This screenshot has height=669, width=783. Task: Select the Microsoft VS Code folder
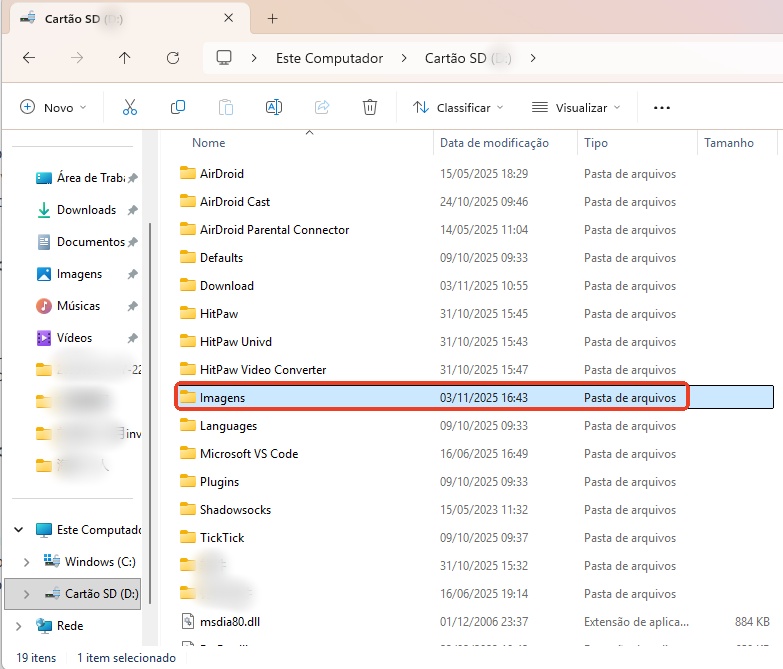tap(248, 453)
